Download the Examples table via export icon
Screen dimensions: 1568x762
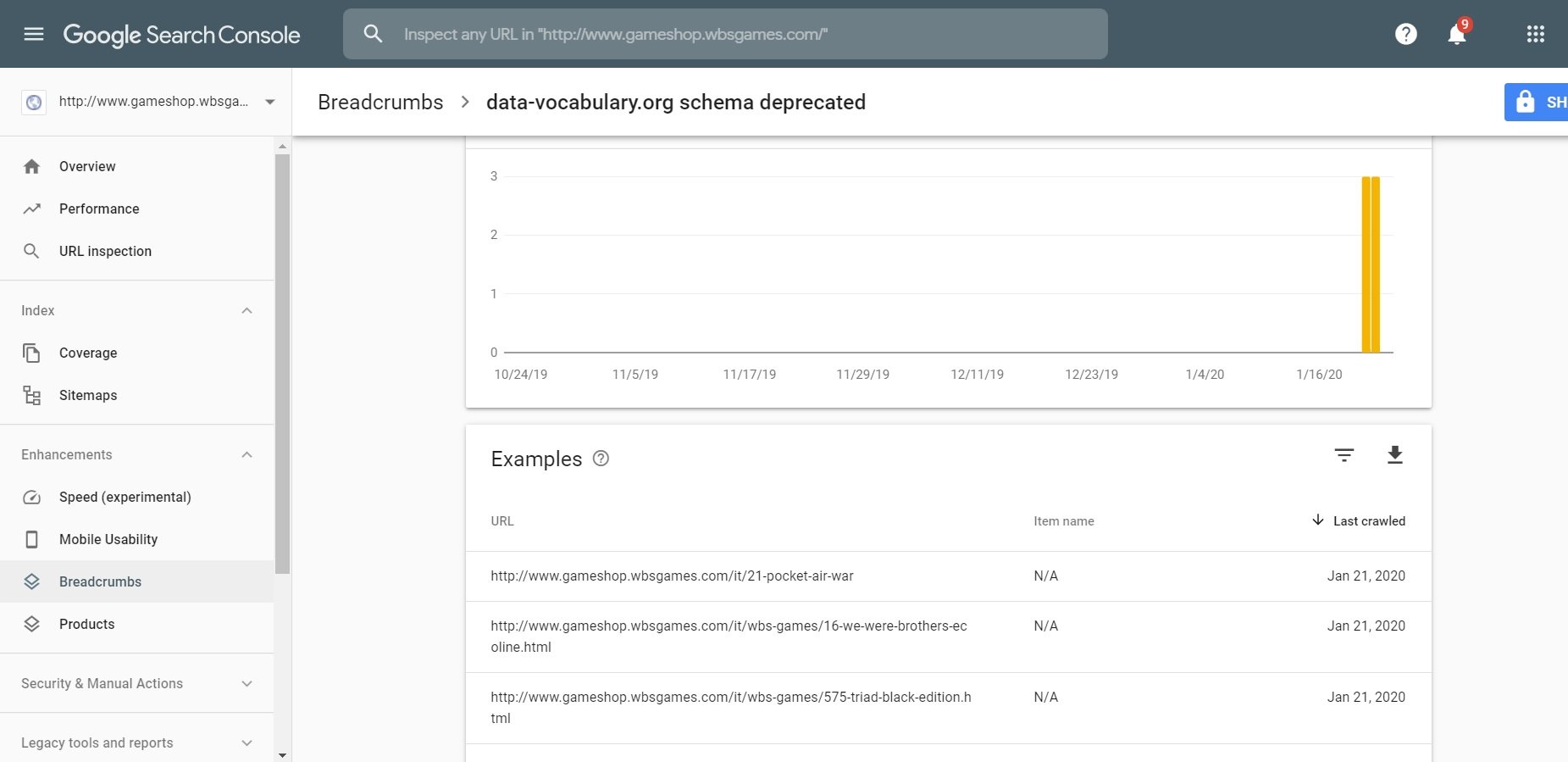click(x=1395, y=455)
